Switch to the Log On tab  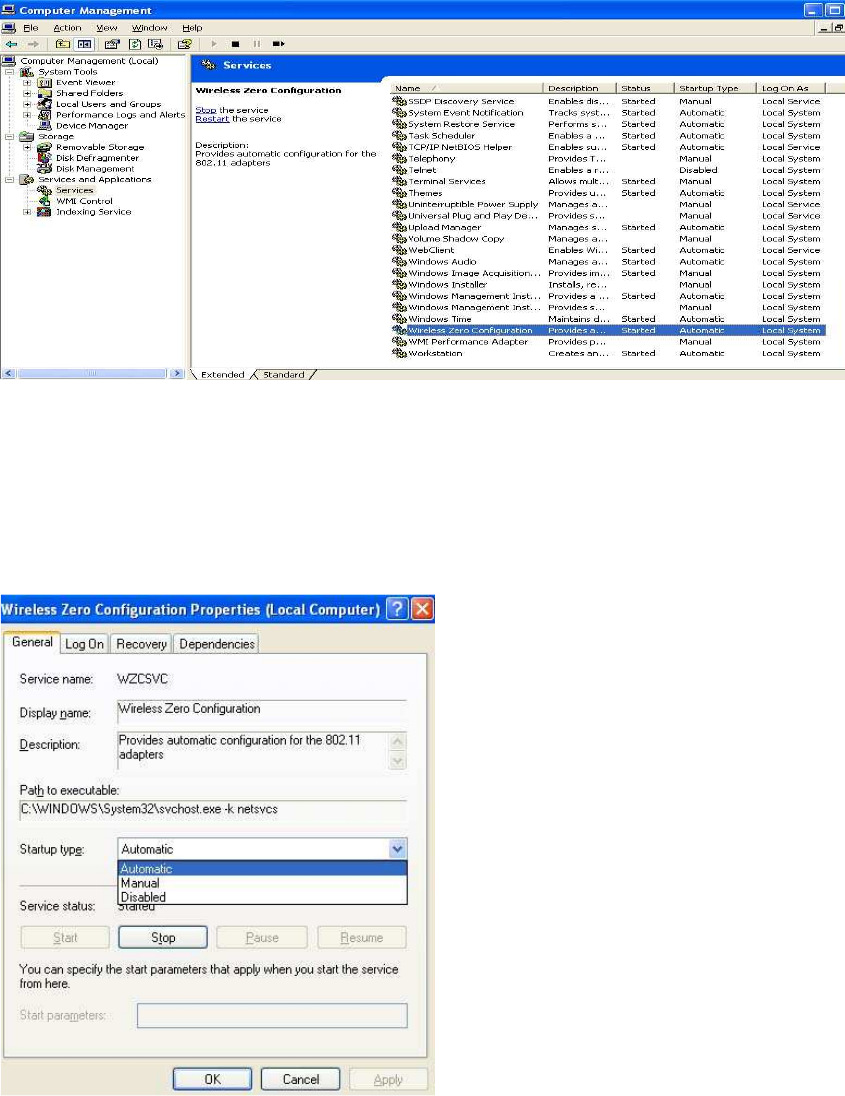tap(85, 644)
